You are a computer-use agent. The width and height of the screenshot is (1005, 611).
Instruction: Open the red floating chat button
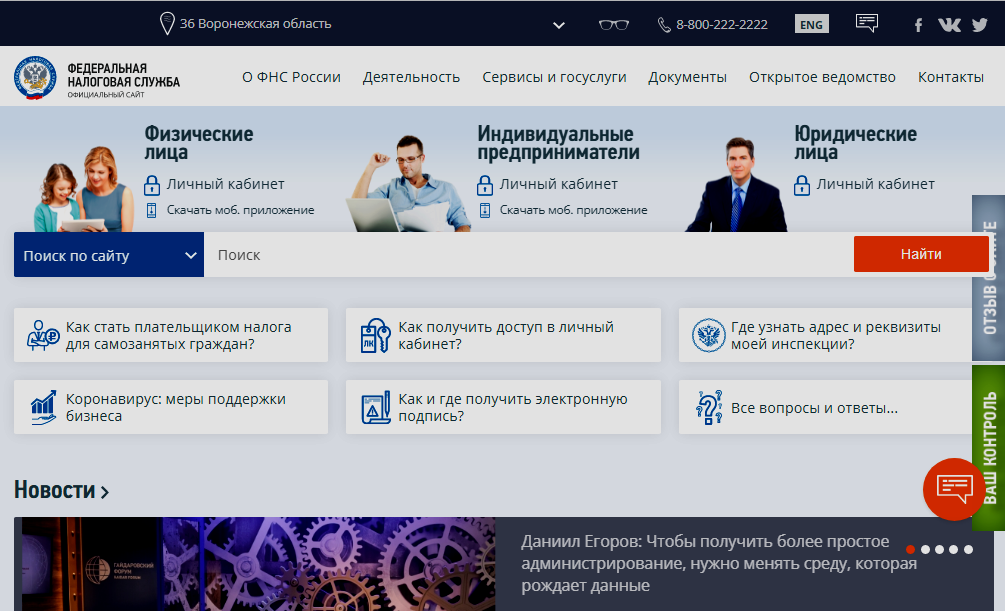(x=953, y=488)
